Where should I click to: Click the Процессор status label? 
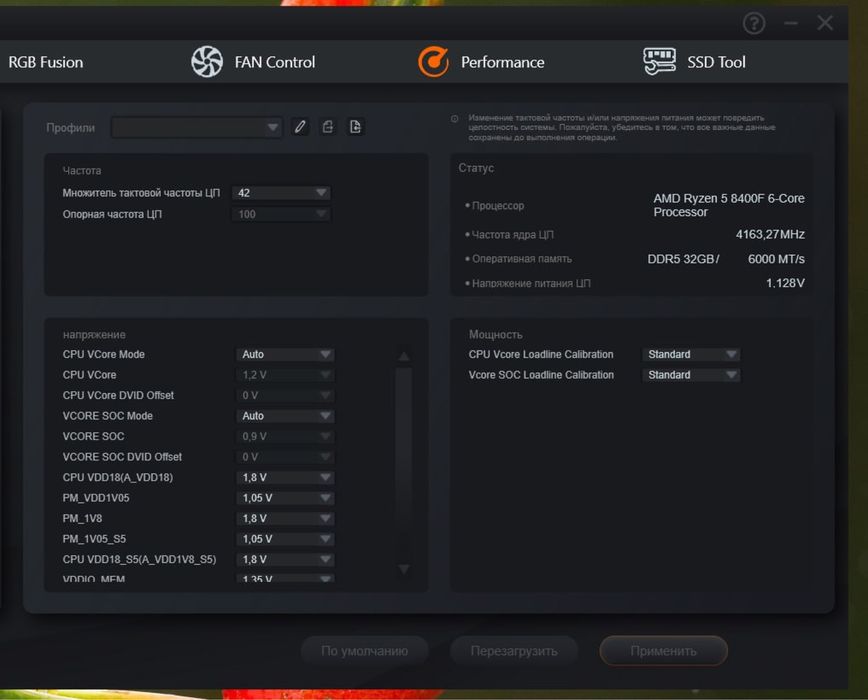[498, 205]
